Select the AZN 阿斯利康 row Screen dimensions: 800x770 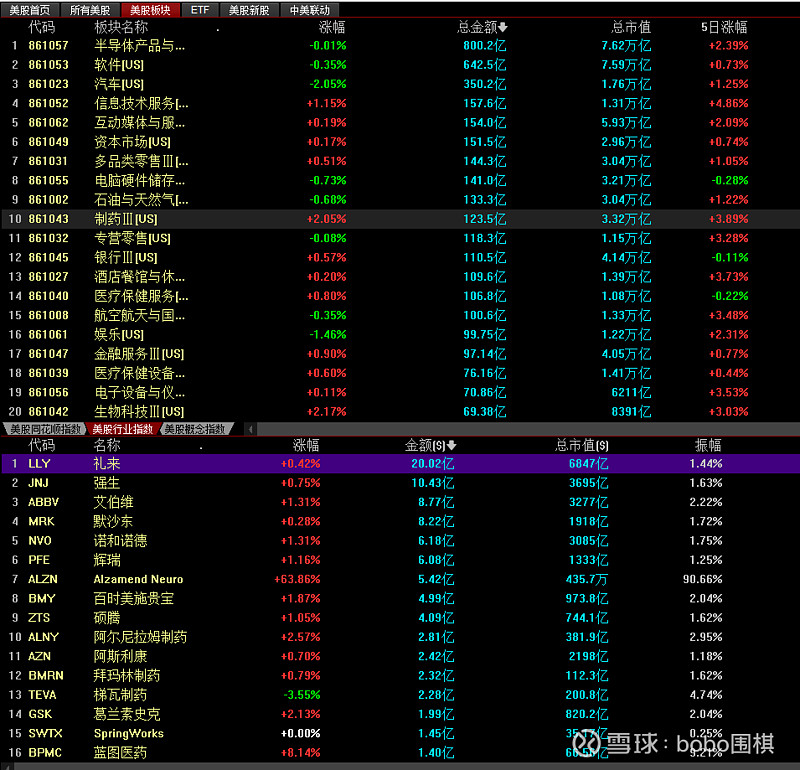[x=400, y=657]
